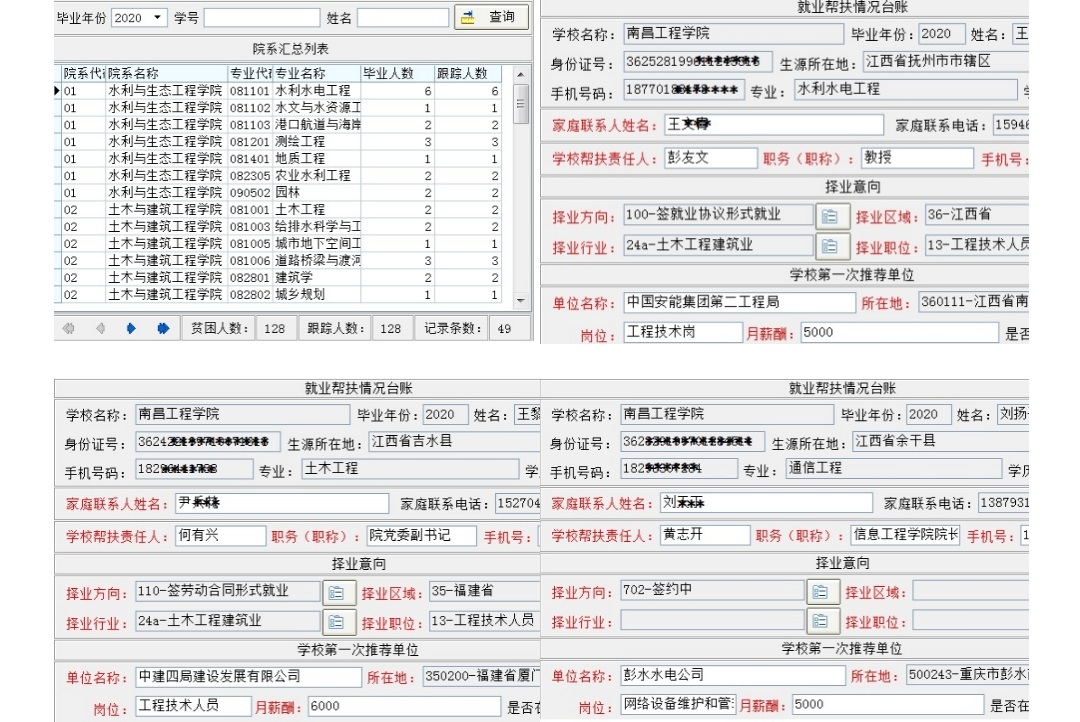Open lookup beside 702-签约中 field
Image resolution: width=1080 pixels, height=722 pixels.
click(x=822, y=591)
